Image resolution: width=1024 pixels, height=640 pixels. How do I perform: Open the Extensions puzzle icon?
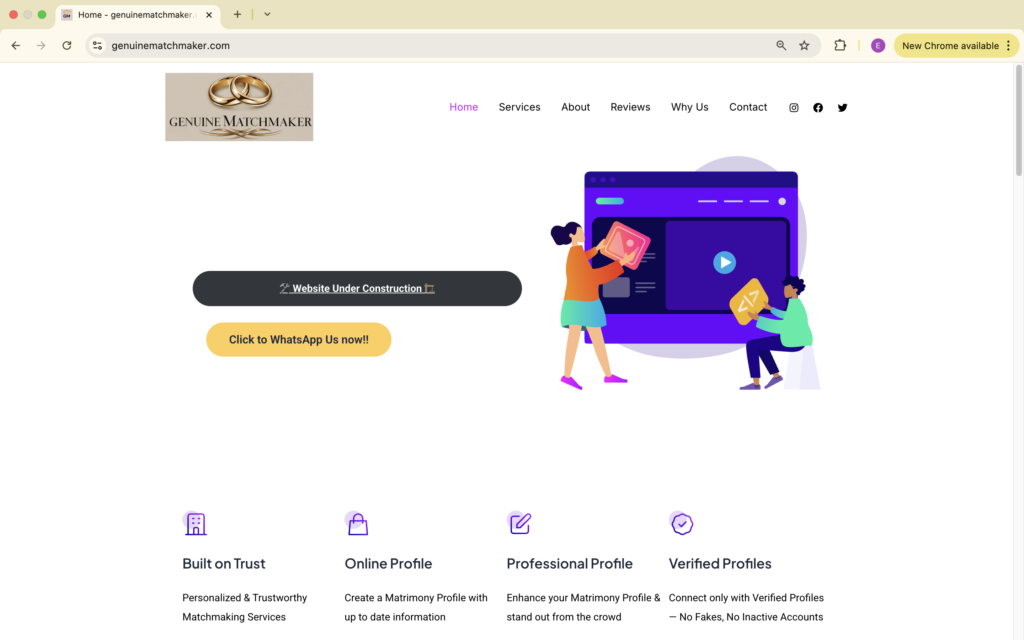840,46
